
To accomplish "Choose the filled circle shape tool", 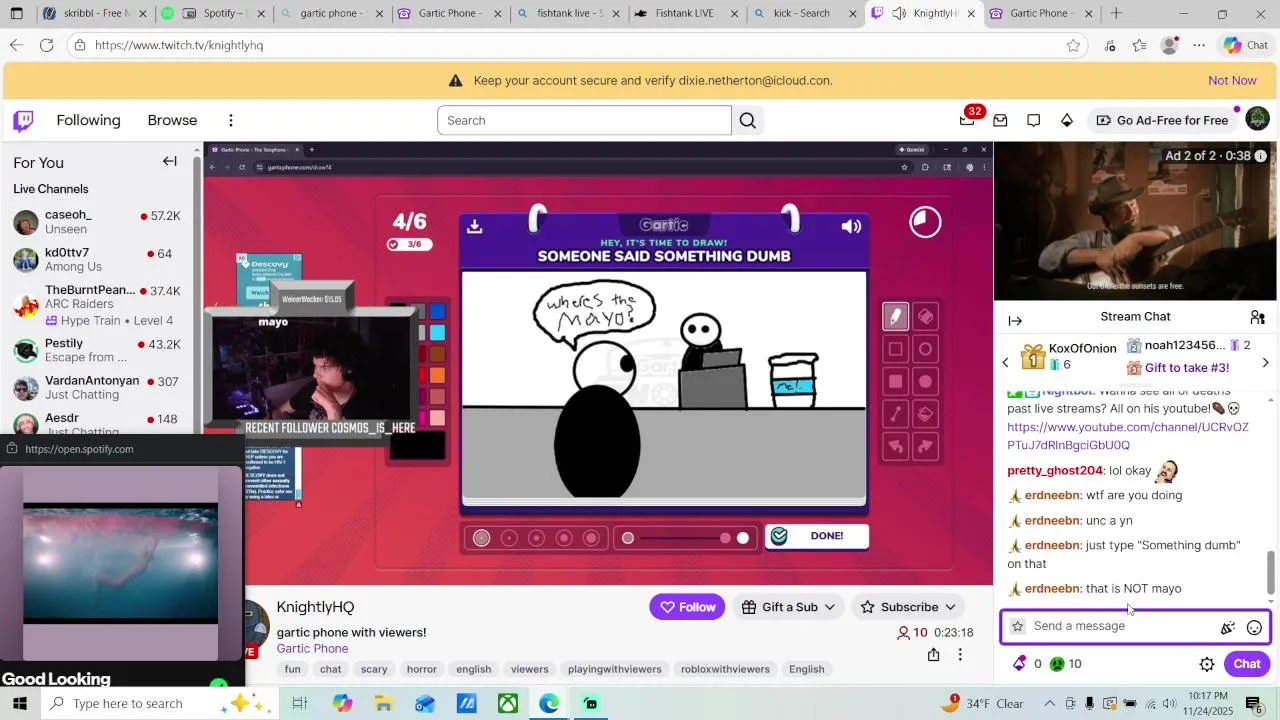I will click(926, 381).
